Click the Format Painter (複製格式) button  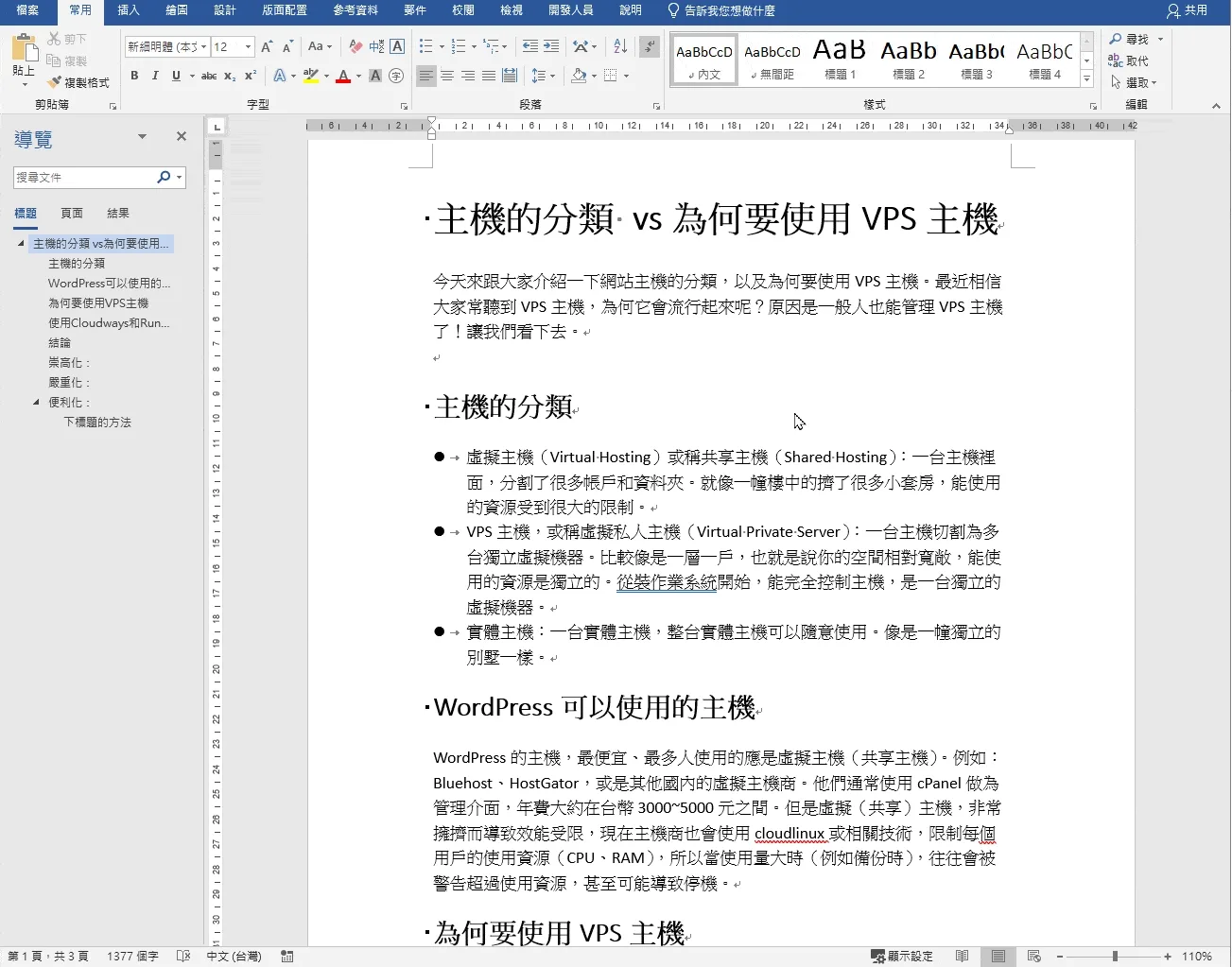pyautogui.click(x=79, y=82)
